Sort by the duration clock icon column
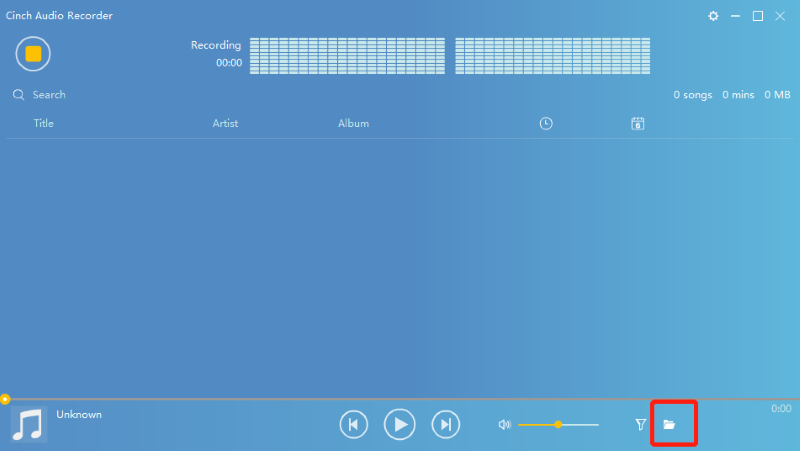The height and width of the screenshot is (451, 800). tap(546, 124)
